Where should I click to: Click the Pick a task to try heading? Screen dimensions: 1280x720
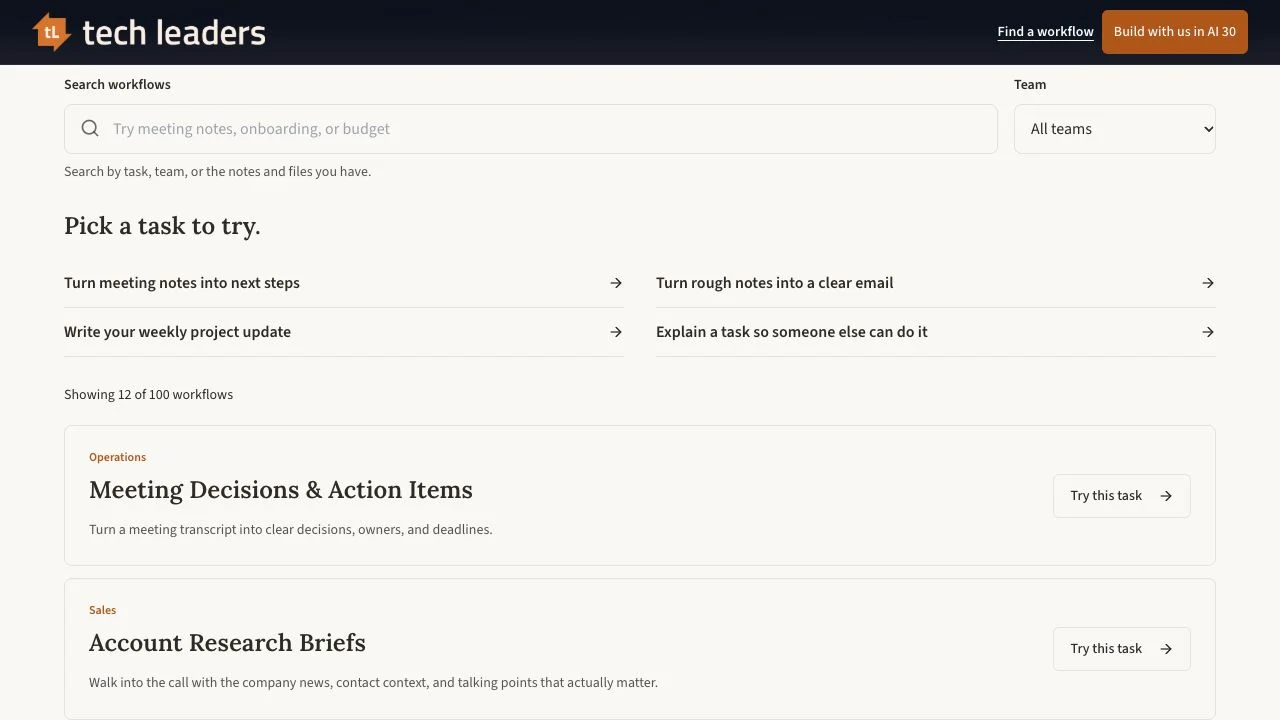point(162,226)
